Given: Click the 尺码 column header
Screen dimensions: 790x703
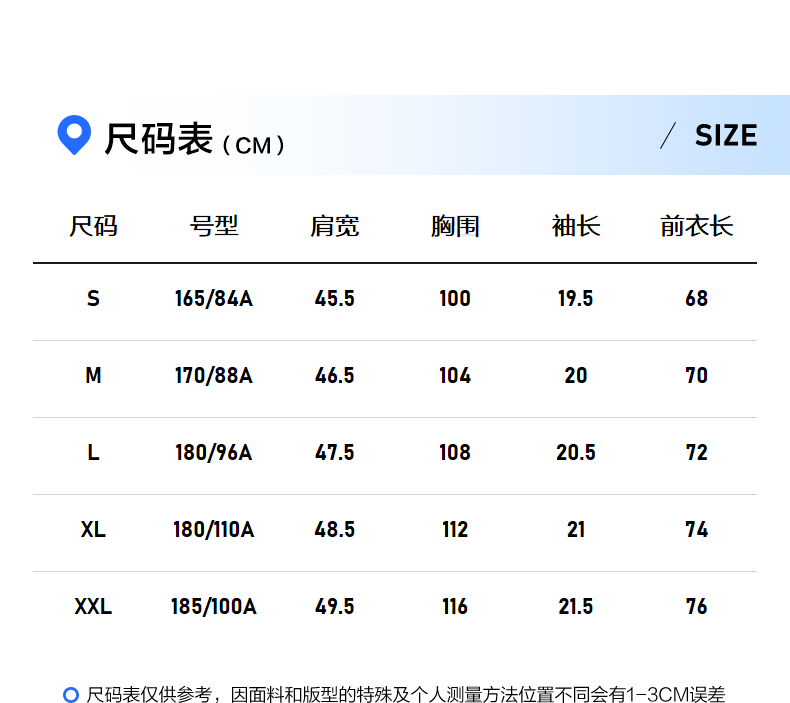Looking at the screenshot, I should (x=93, y=226).
